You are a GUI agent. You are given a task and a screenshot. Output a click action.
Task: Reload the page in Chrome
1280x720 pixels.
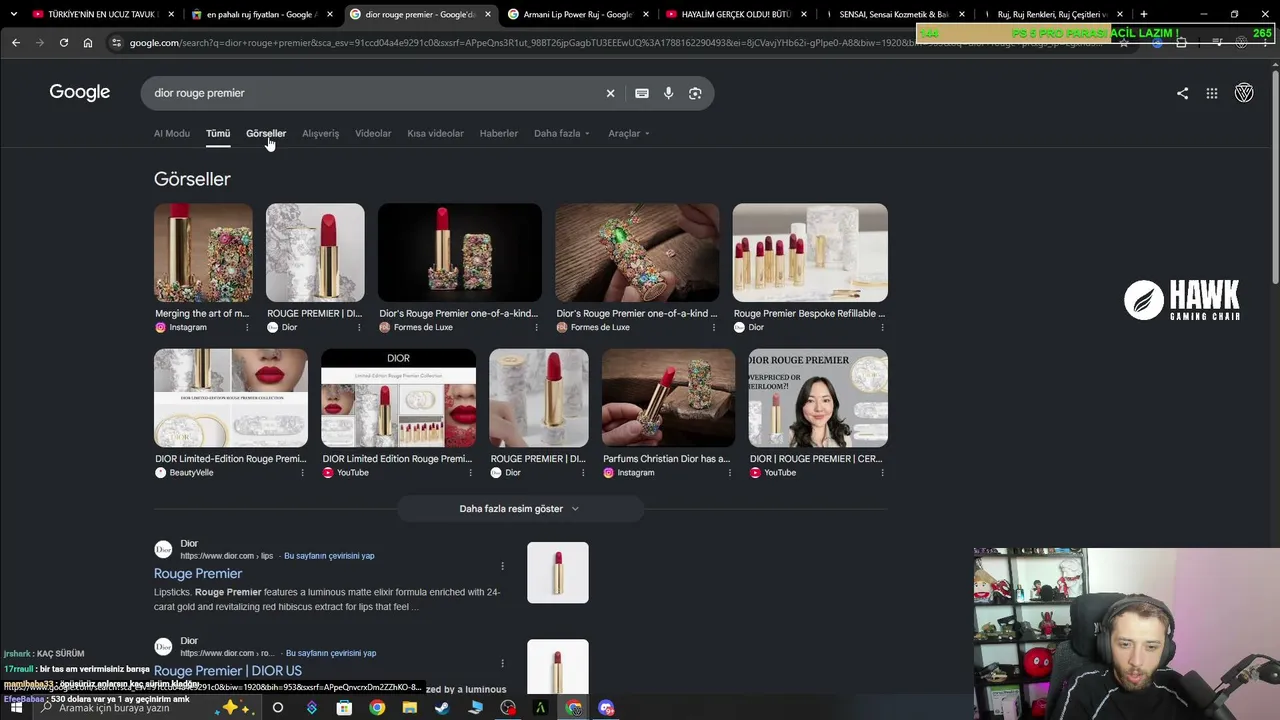[x=63, y=43]
